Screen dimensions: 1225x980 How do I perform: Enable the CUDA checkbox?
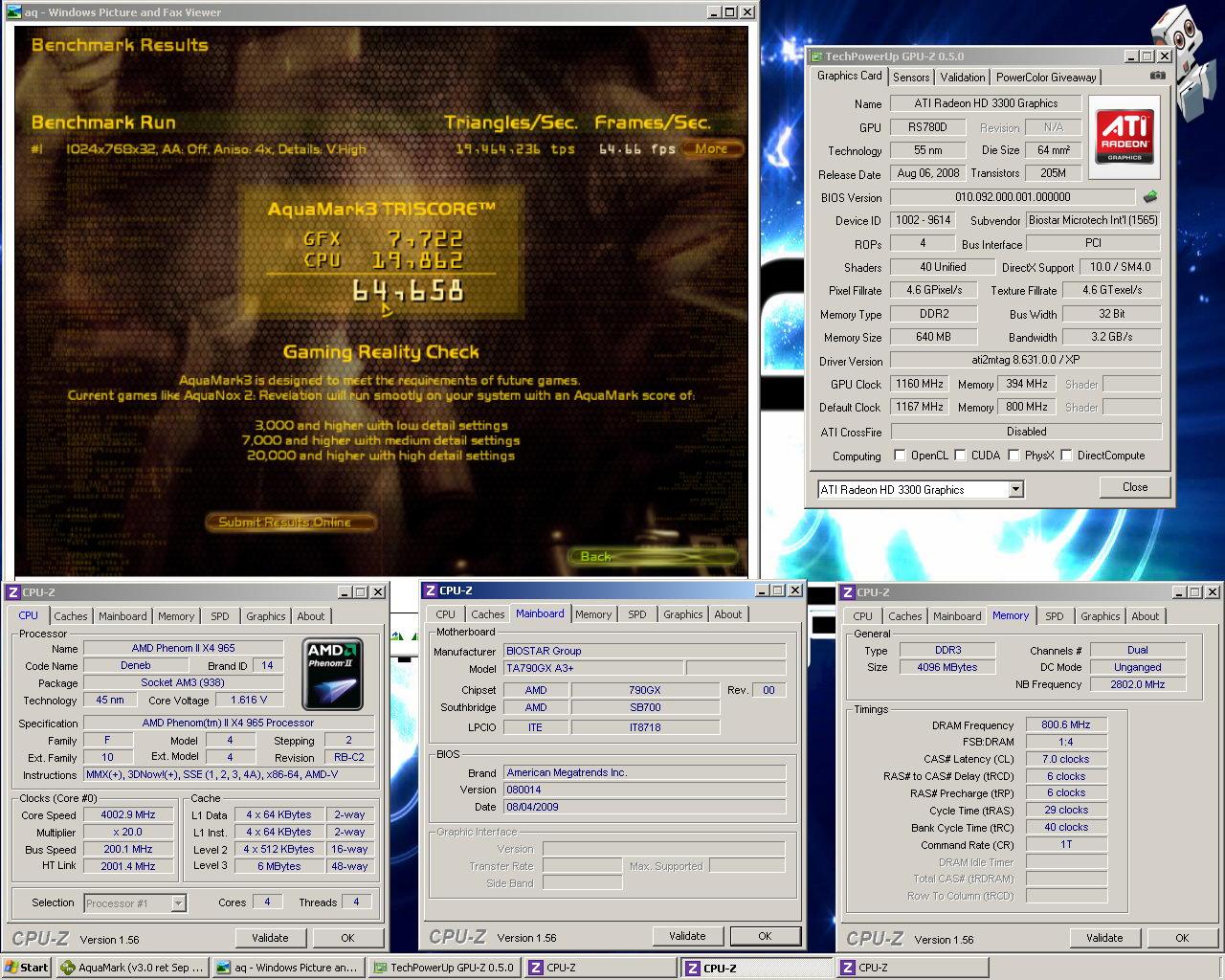[x=961, y=456]
